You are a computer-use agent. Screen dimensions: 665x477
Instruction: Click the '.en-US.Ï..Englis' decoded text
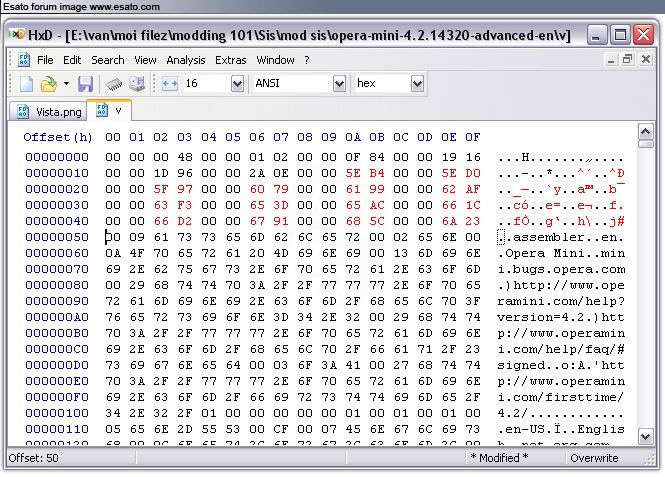point(561,429)
